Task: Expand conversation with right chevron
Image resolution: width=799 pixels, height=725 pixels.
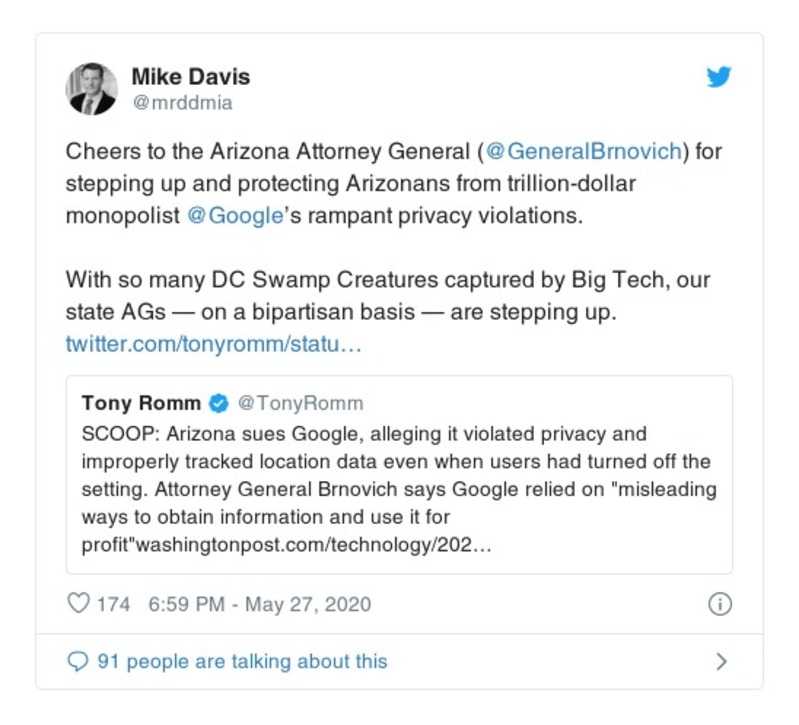Action: pyautogui.click(x=721, y=661)
